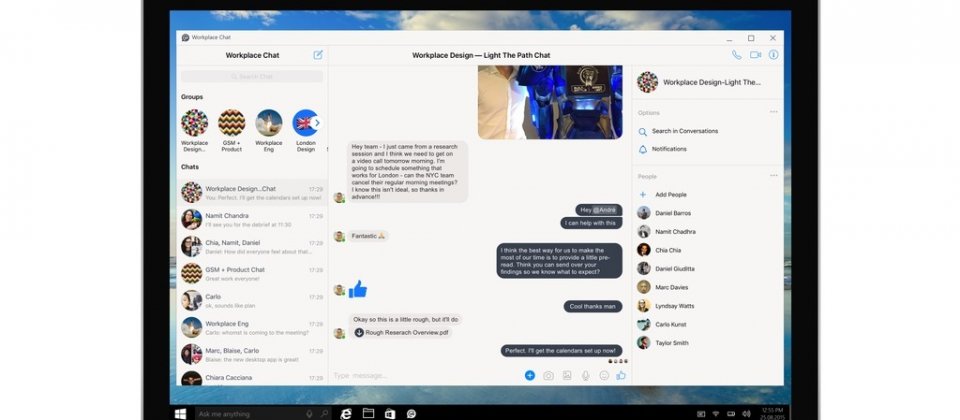Click the microphone voice message icon
The width and height of the screenshot is (960, 420).
pyautogui.click(x=585, y=375)
